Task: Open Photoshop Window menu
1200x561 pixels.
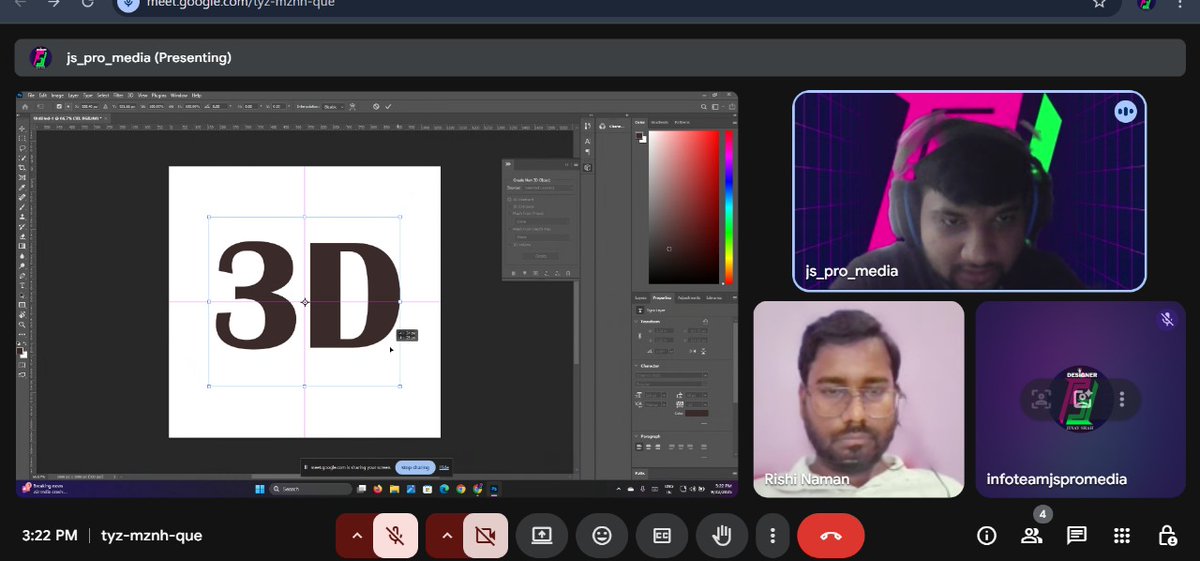Action: (x=179, y=95)
